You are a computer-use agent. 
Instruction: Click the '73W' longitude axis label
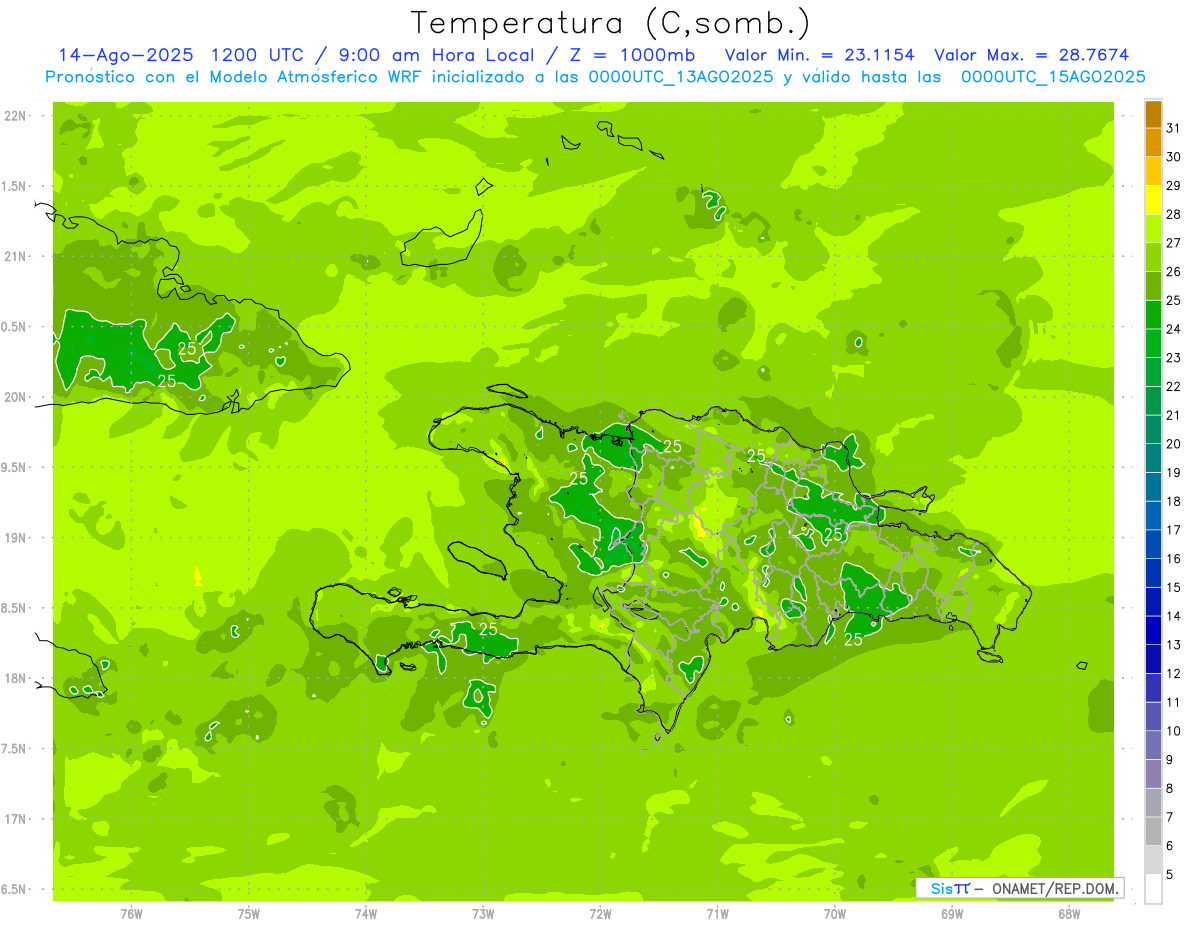click(x=483, y=914)
